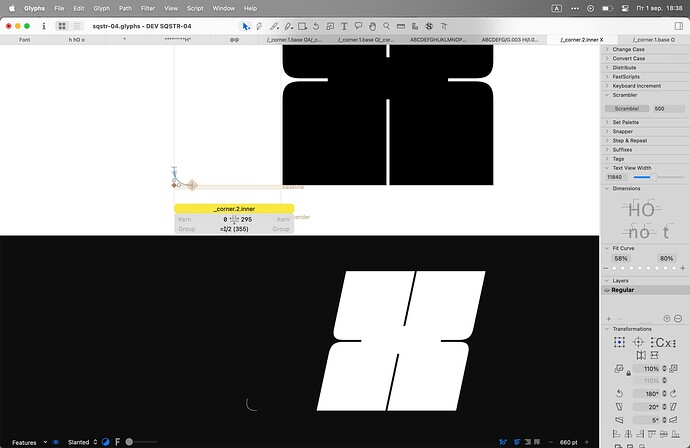The width and height of the screenshot is (690, 448).
Task: Apply scale up 110% icon
Action: [x=673, y=369]
